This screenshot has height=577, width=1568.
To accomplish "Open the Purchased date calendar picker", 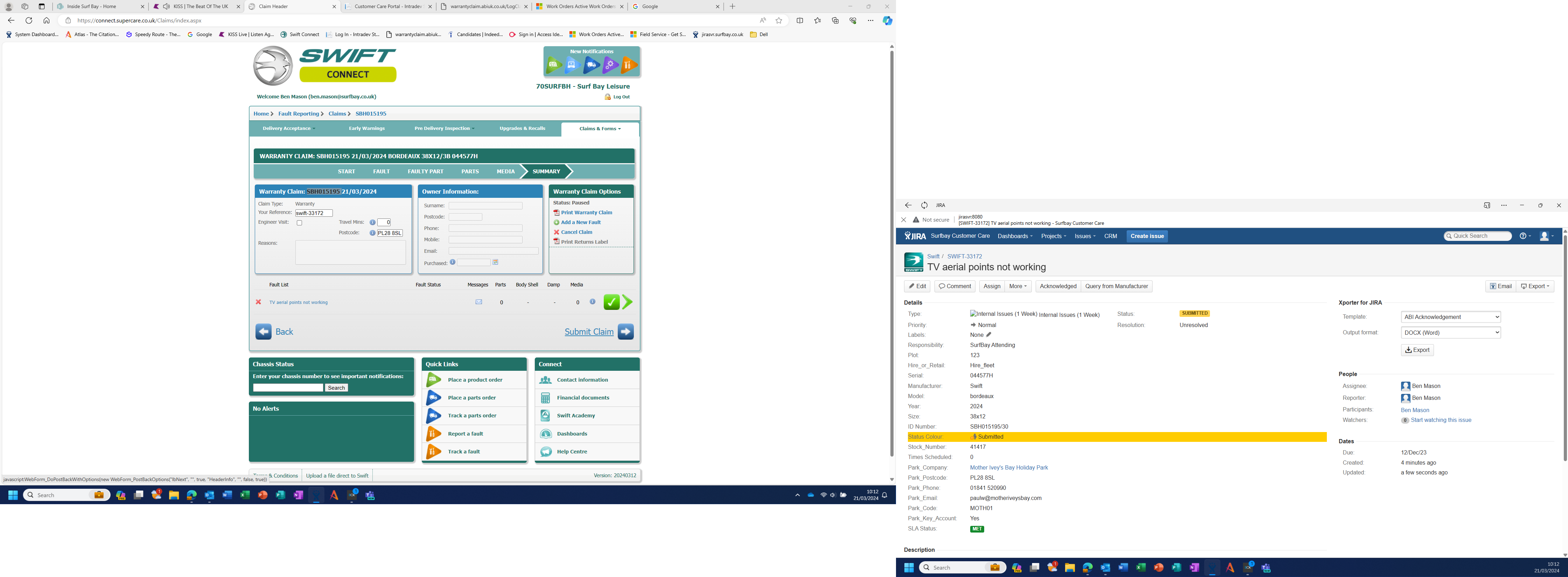I will click(x=496, y=262).
